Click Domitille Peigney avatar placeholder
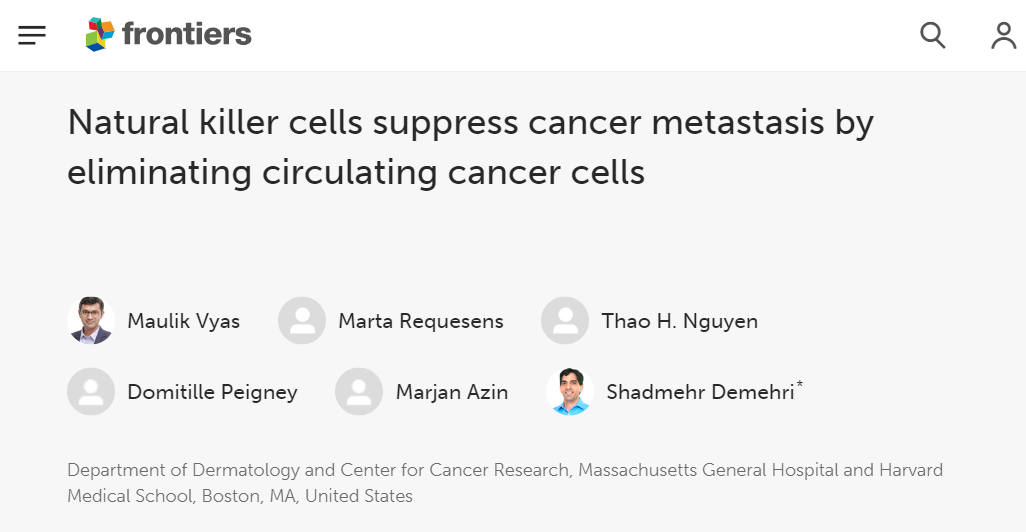Viewport: 1026px width, 532px height. coord(91,392)
